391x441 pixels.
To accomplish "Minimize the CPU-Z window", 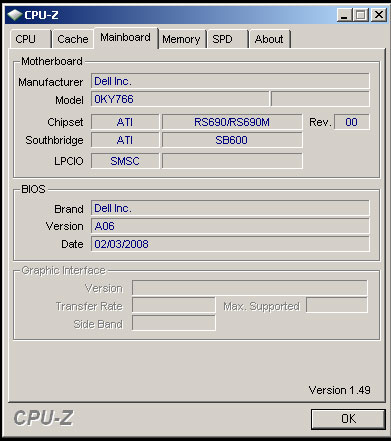I will pos(343,15).
